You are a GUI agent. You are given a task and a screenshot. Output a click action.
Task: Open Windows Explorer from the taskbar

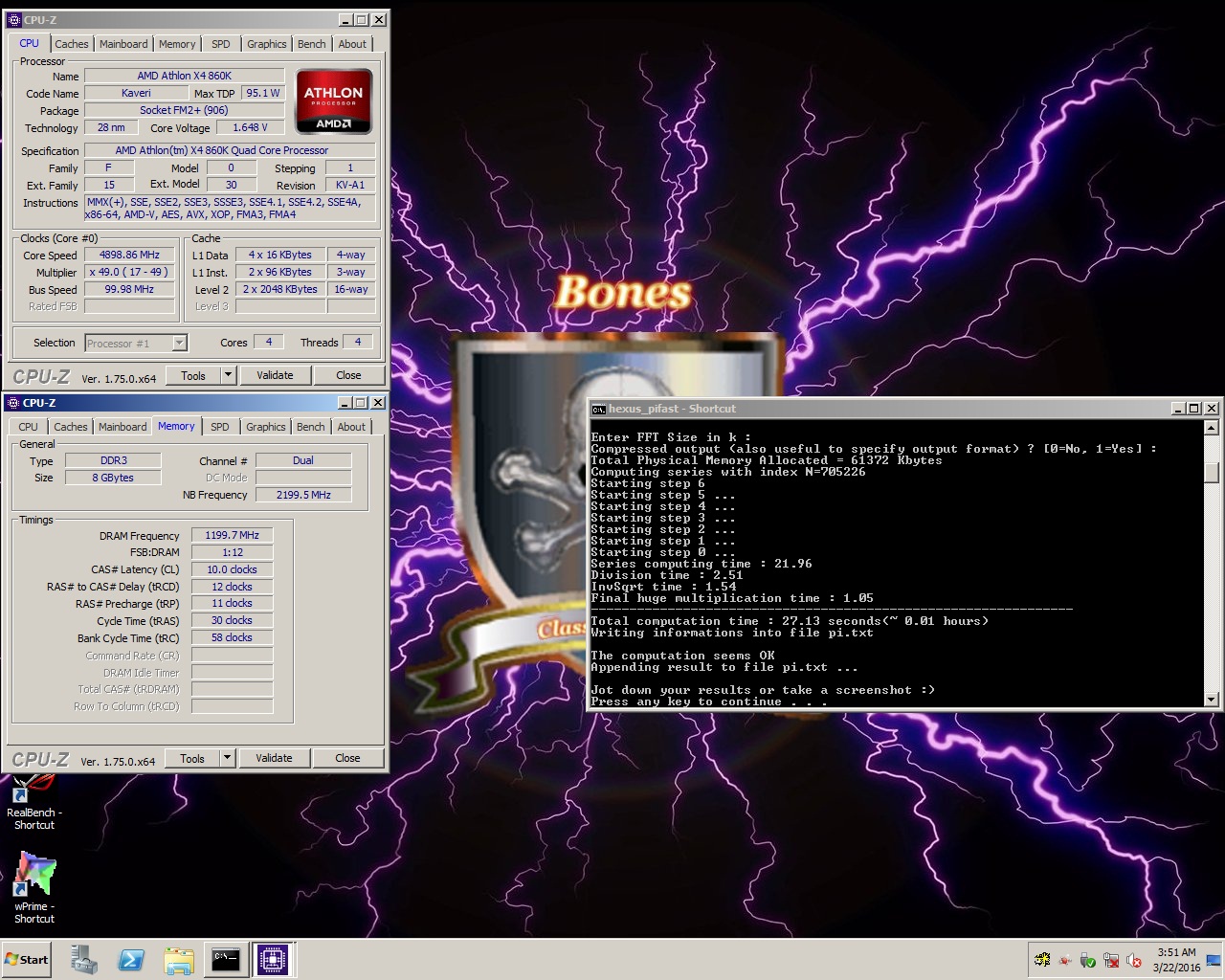178,959
